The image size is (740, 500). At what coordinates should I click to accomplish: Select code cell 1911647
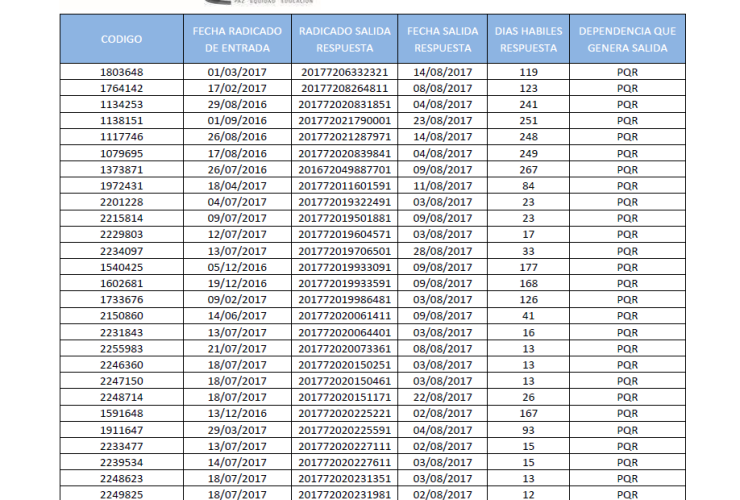pos(121,430)
